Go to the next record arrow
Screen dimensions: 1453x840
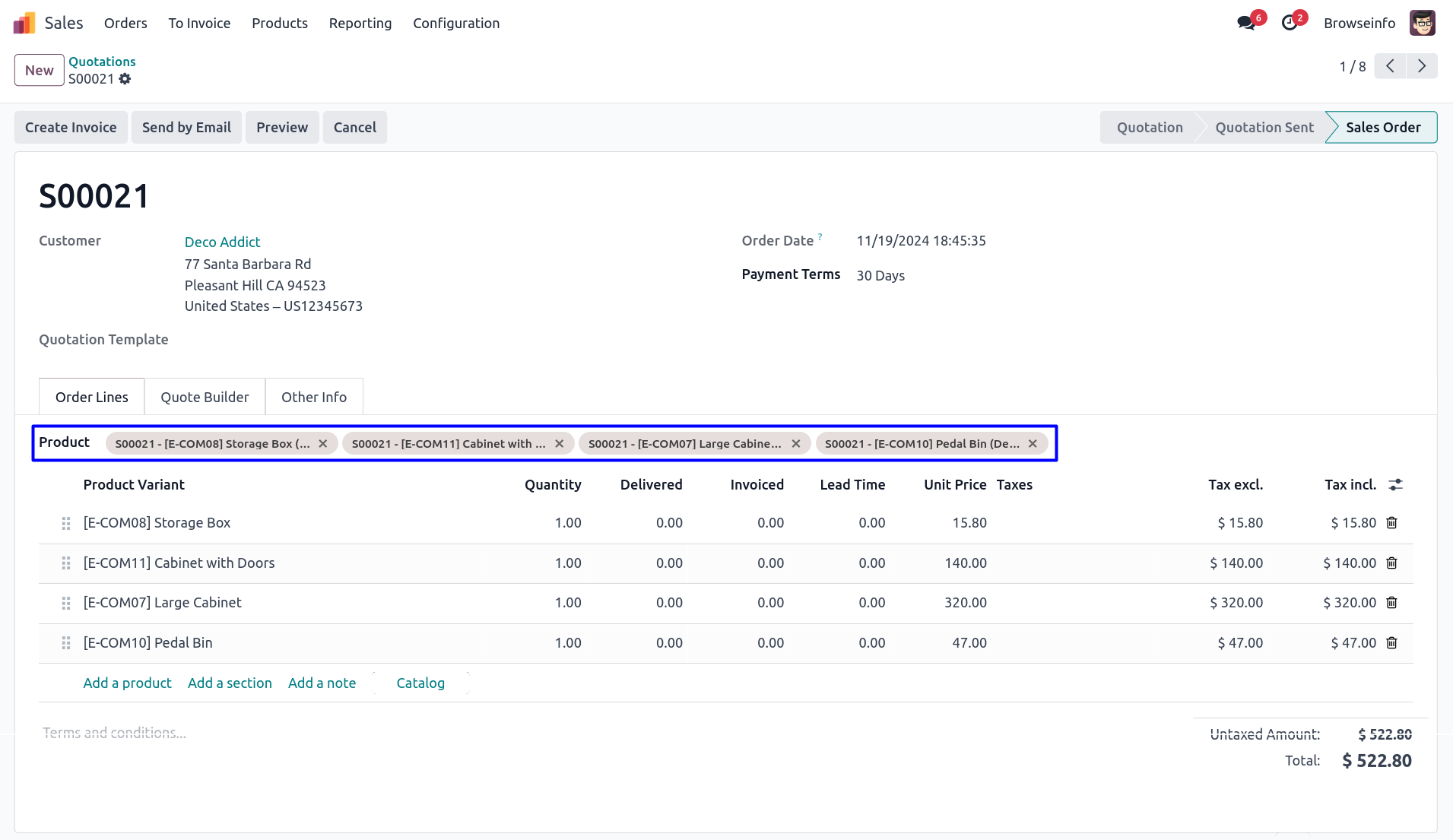pos(1421,67)
